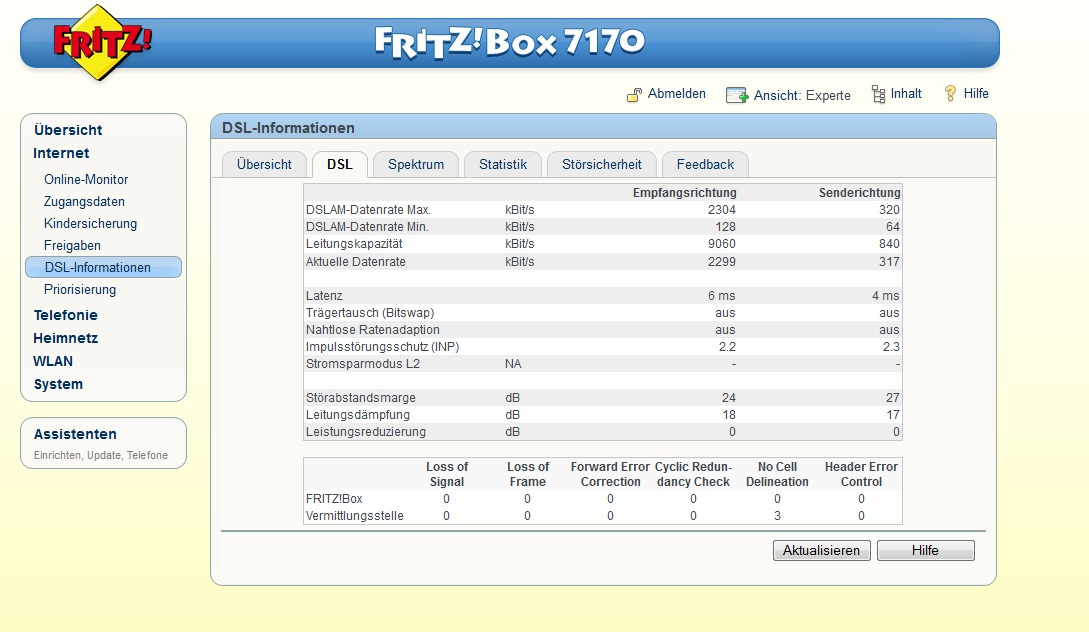Image resolution: width=1089 pixels, height=632 pixels.
Task: Click the Aktualisieren button
Action: 822,551
